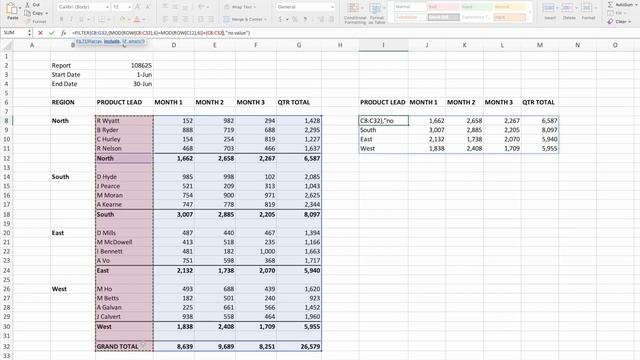Click 'R Wyatt' cell
Viewport: 640px width, 360px height.
(x=124, y=121)
